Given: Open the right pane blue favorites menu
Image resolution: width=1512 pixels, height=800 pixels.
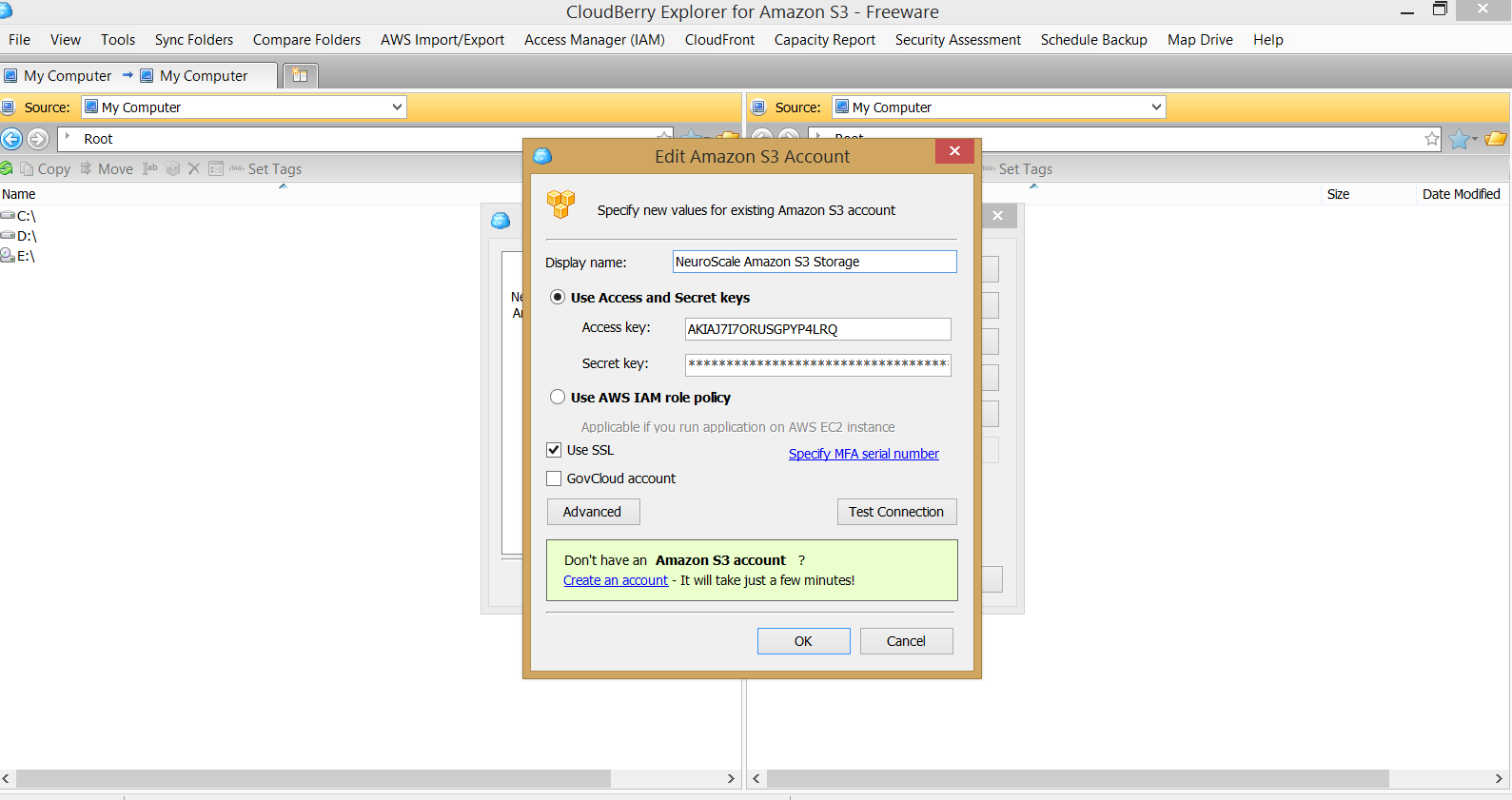Looking at the screenshot, I should 1463,139.
